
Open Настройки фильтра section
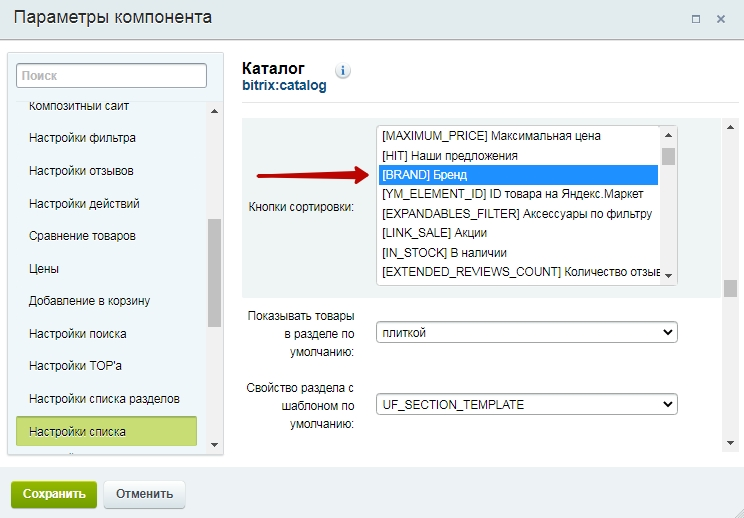pos(82,138)
